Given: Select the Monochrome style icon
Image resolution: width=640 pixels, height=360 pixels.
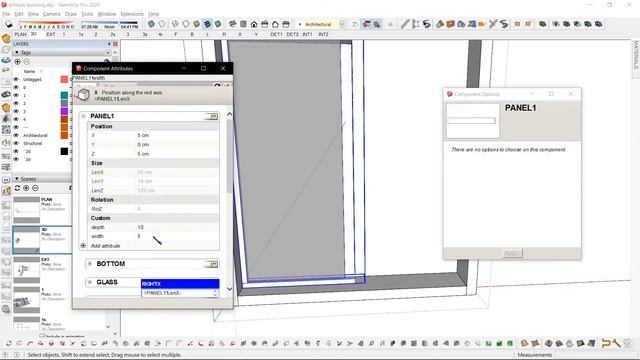Looking at the screenshot, I should point(218,24).
